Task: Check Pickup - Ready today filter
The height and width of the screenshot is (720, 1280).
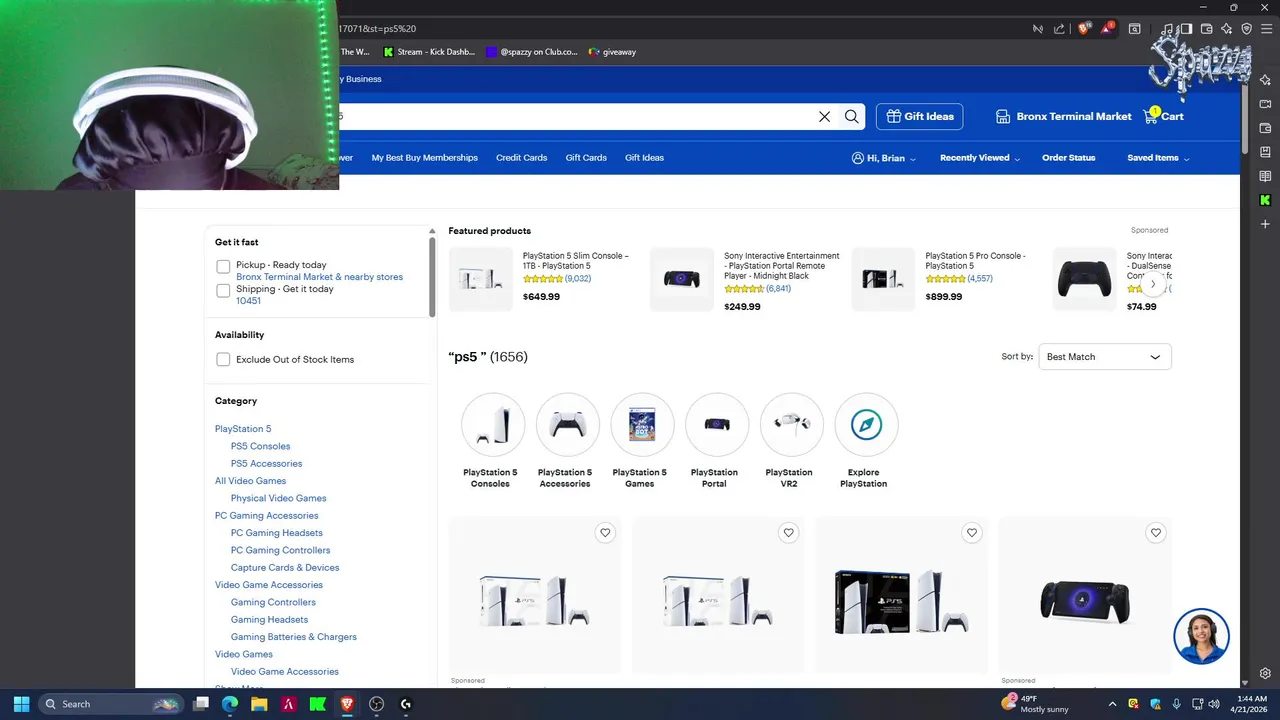Action: tap(223, 267)
